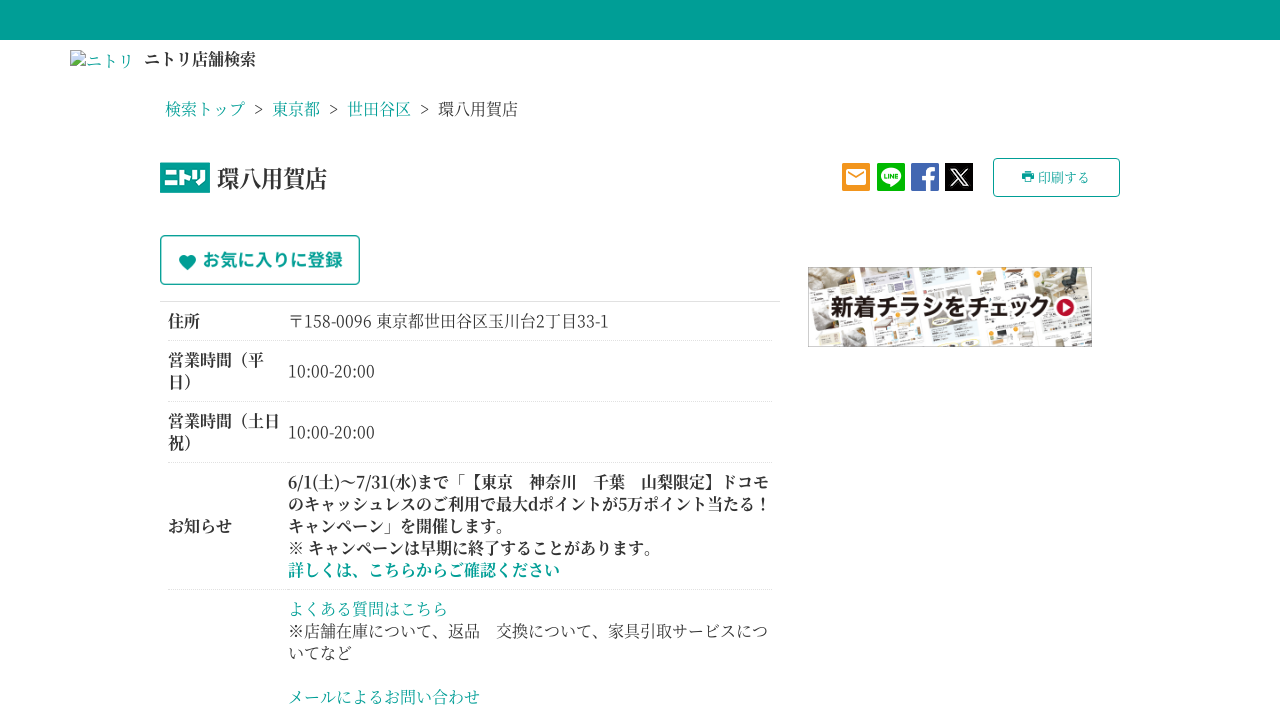This screenshot has width=1280, height=720.
Task: Open 東京都 breadcrumb link
Action: point(296,109)
